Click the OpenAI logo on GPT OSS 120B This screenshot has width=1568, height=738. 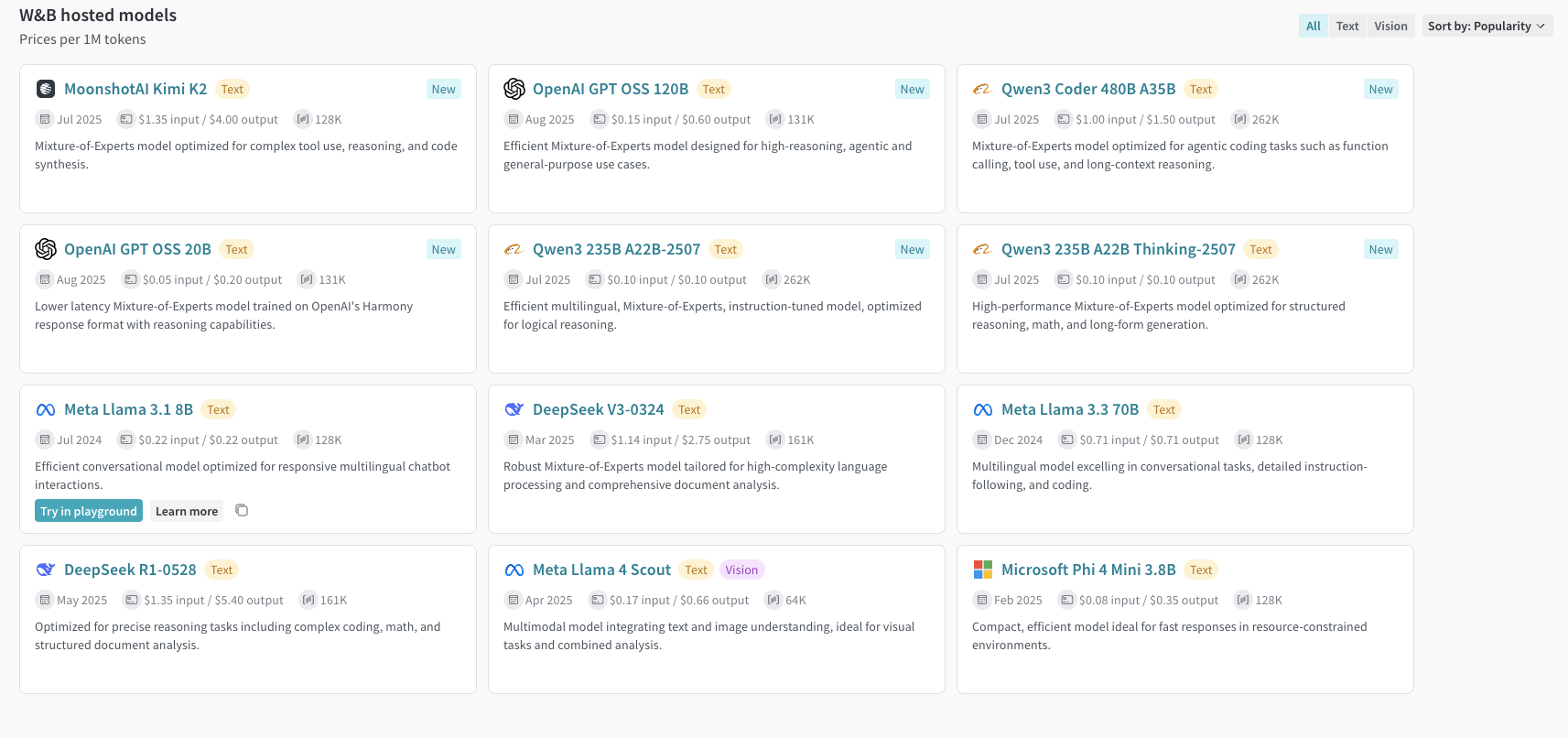pos(514,89)
